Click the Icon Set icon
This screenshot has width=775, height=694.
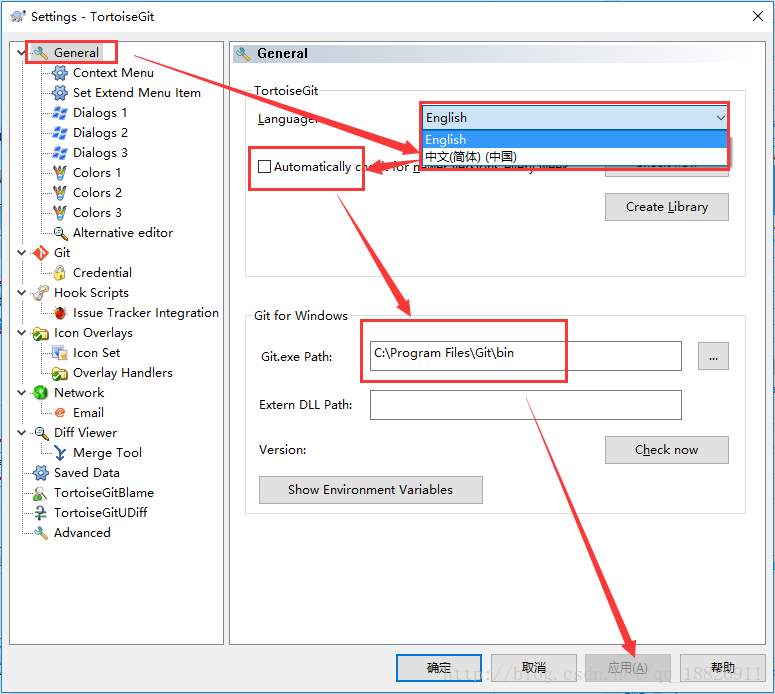(60, 352)
